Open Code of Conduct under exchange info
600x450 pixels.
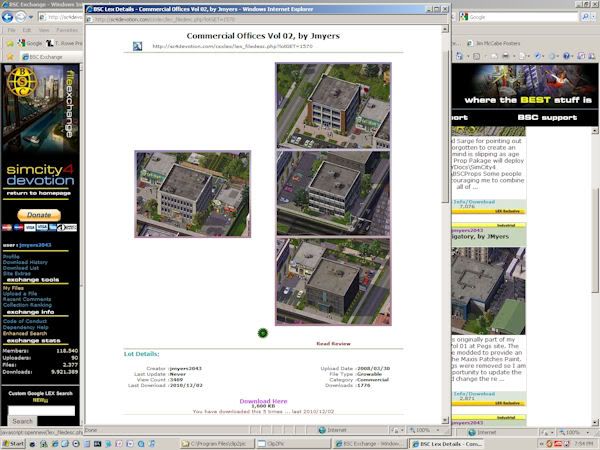25,321
